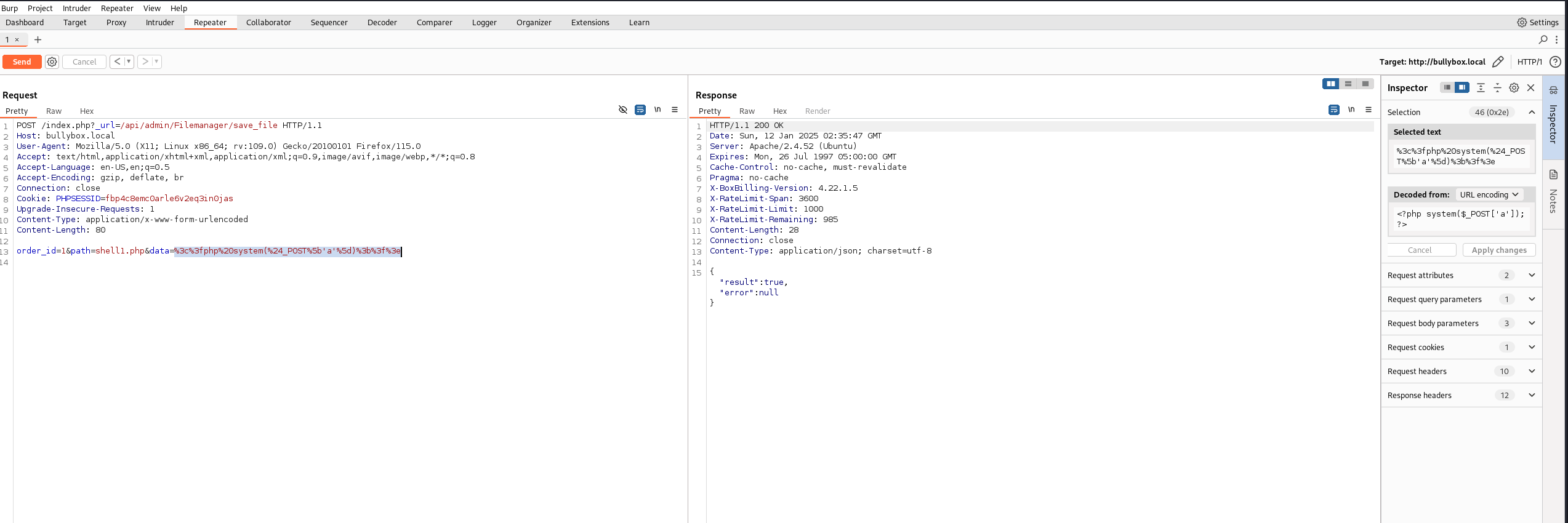Image resolution: width=1568 pixels, height=523 pixels.
Task: Open the send settings gear next to Send
Action: tap(52, 62)
